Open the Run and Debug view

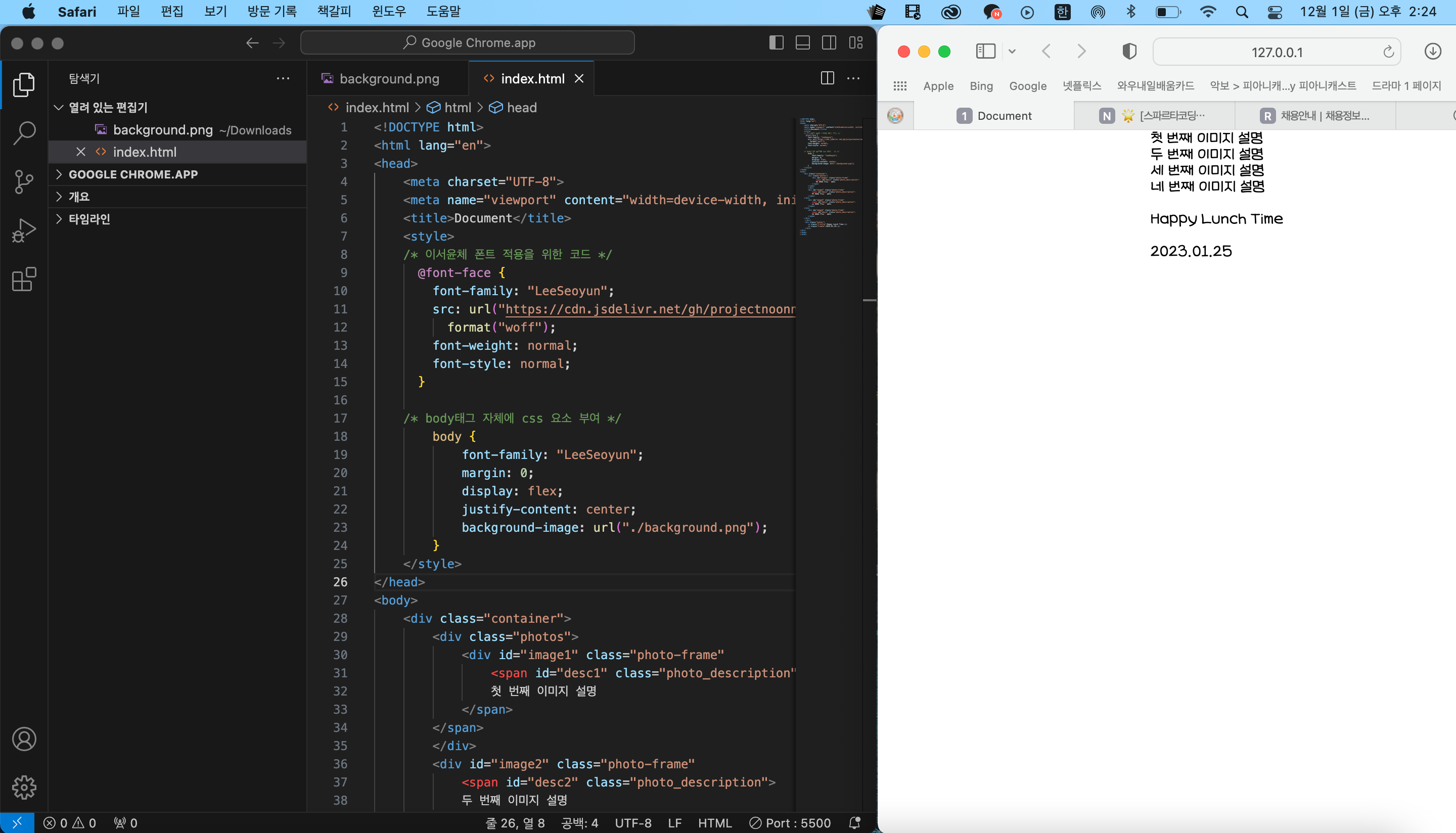(24, 230)
